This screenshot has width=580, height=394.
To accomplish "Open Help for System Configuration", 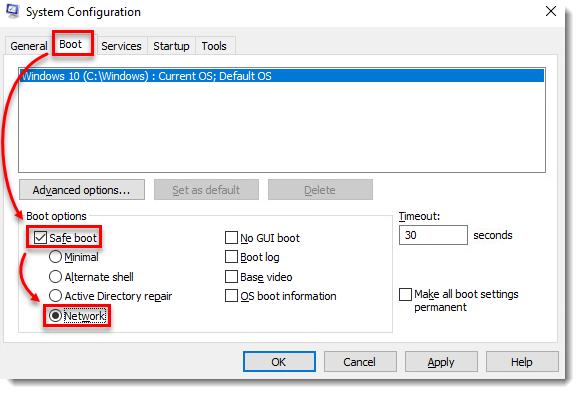I will click(522, 361).
